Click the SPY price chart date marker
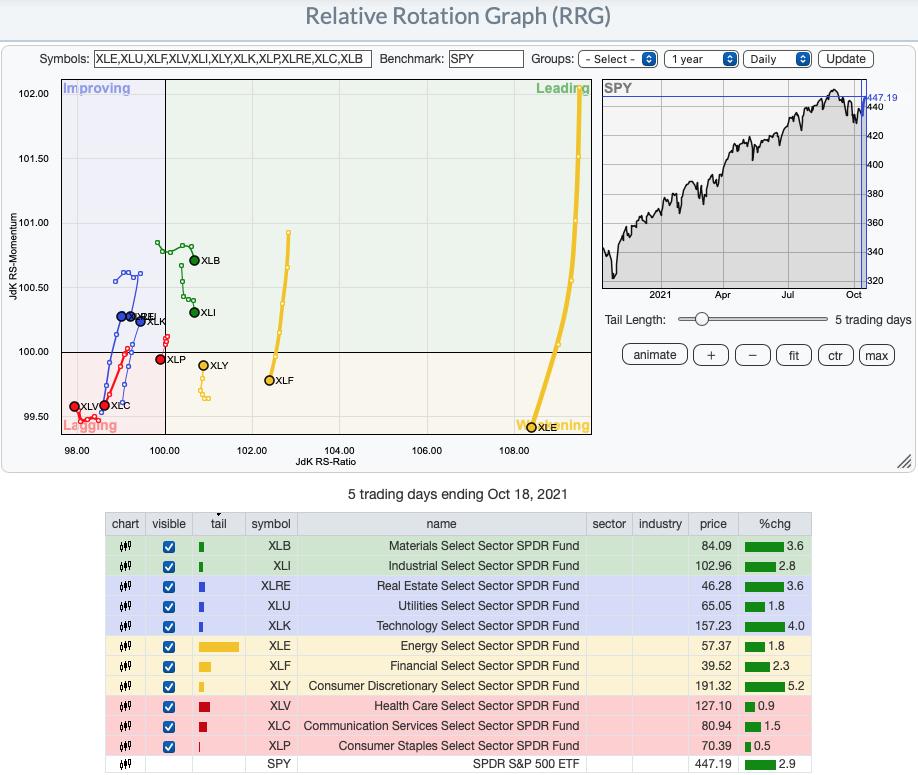Viewport: 918px width, 775px height. click(x=864, y=184)
